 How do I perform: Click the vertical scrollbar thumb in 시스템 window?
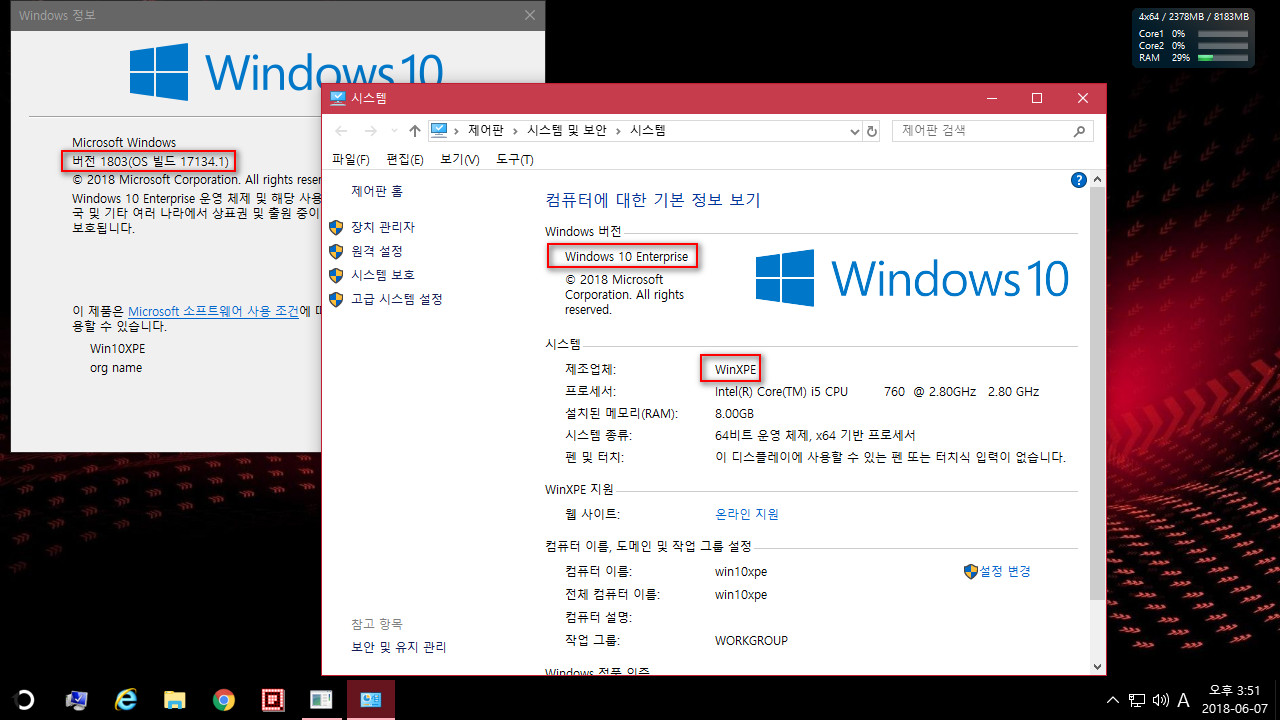[1097, 393]
